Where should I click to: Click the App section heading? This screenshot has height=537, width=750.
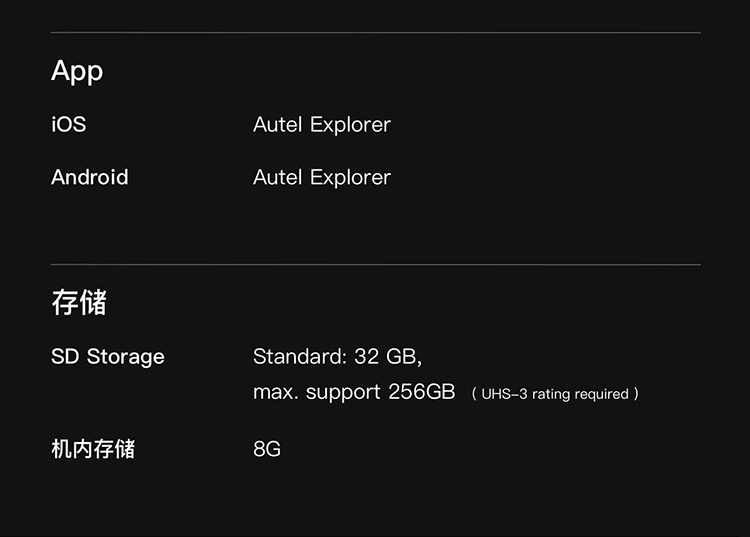pyautogui.click(x=77, y=72)
